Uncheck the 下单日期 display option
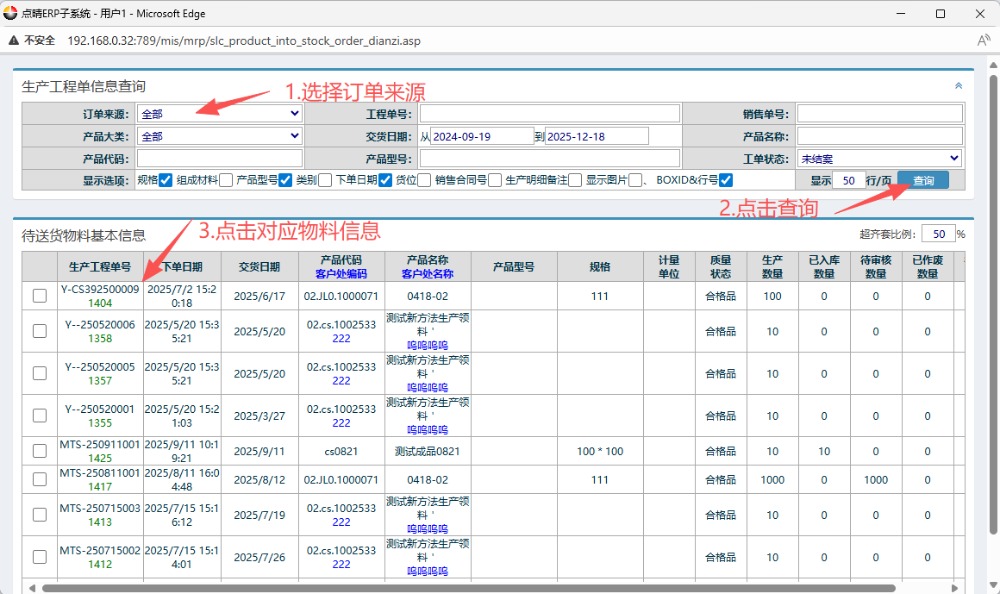Viewport: 1000px width, 594px height. tap(385, 181)
